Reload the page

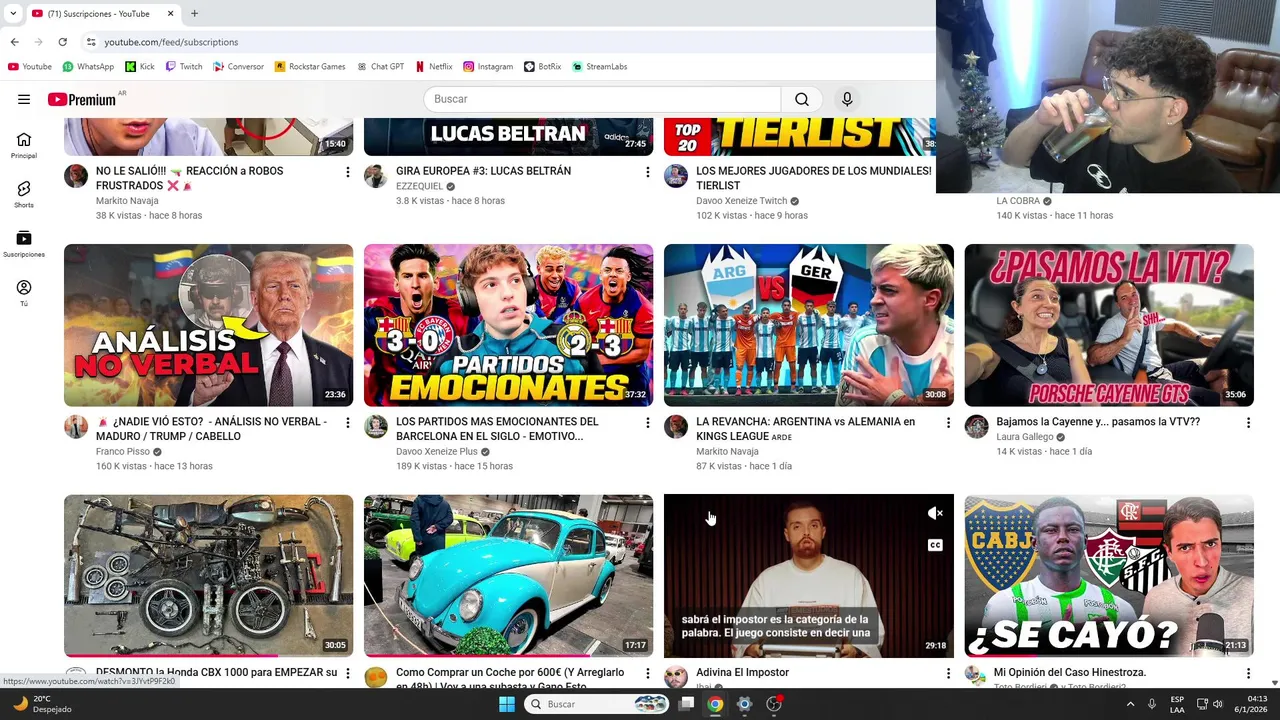[x=62, y=42]
